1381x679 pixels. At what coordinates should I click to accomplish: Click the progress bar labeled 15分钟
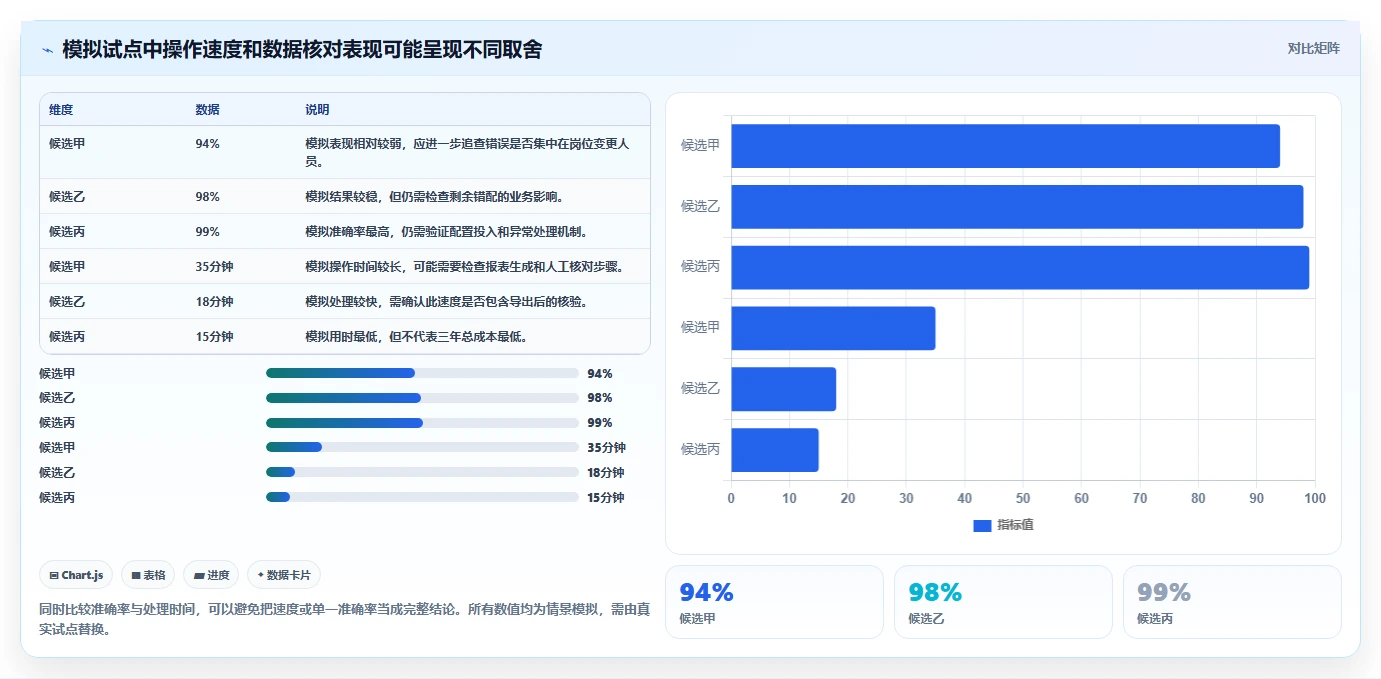422,498
